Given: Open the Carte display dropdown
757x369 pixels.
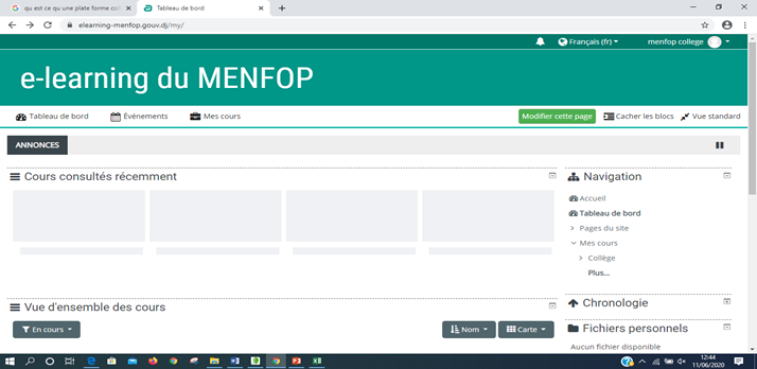Looking at the screenshot, I should tap(526, 329).
